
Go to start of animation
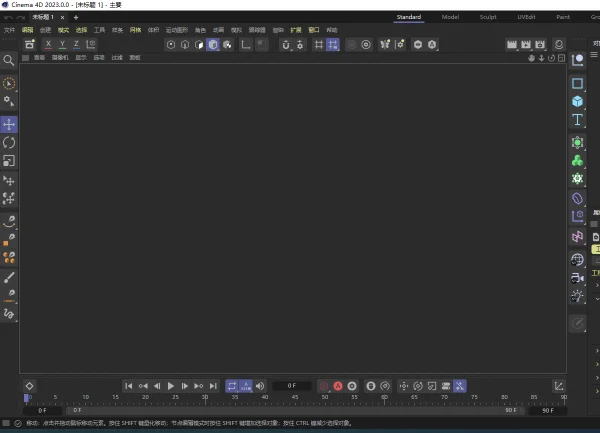(129, 386)
